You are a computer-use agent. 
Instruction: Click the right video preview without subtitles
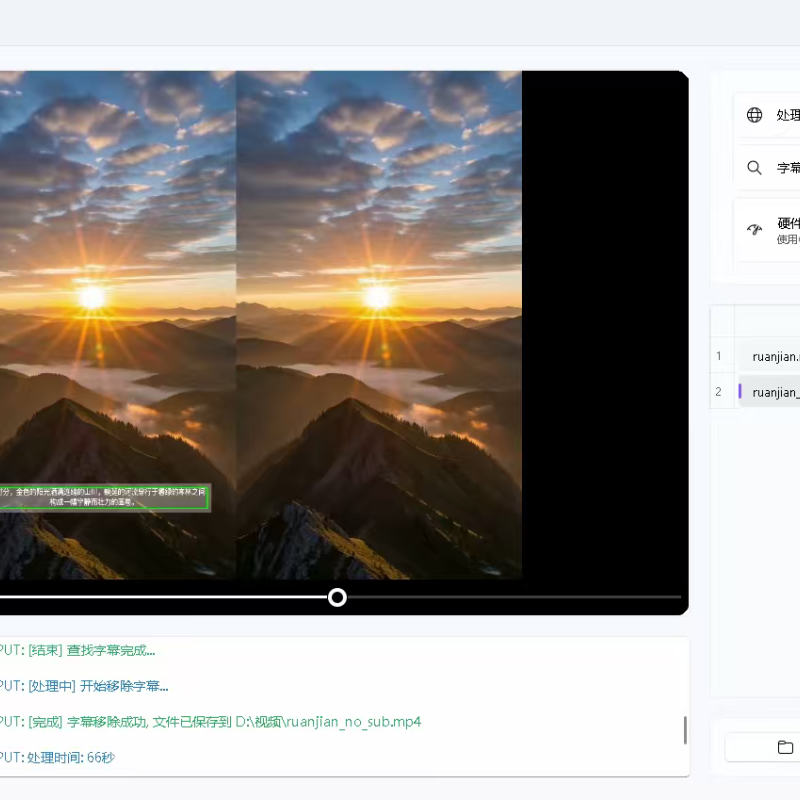pos(379,325)
